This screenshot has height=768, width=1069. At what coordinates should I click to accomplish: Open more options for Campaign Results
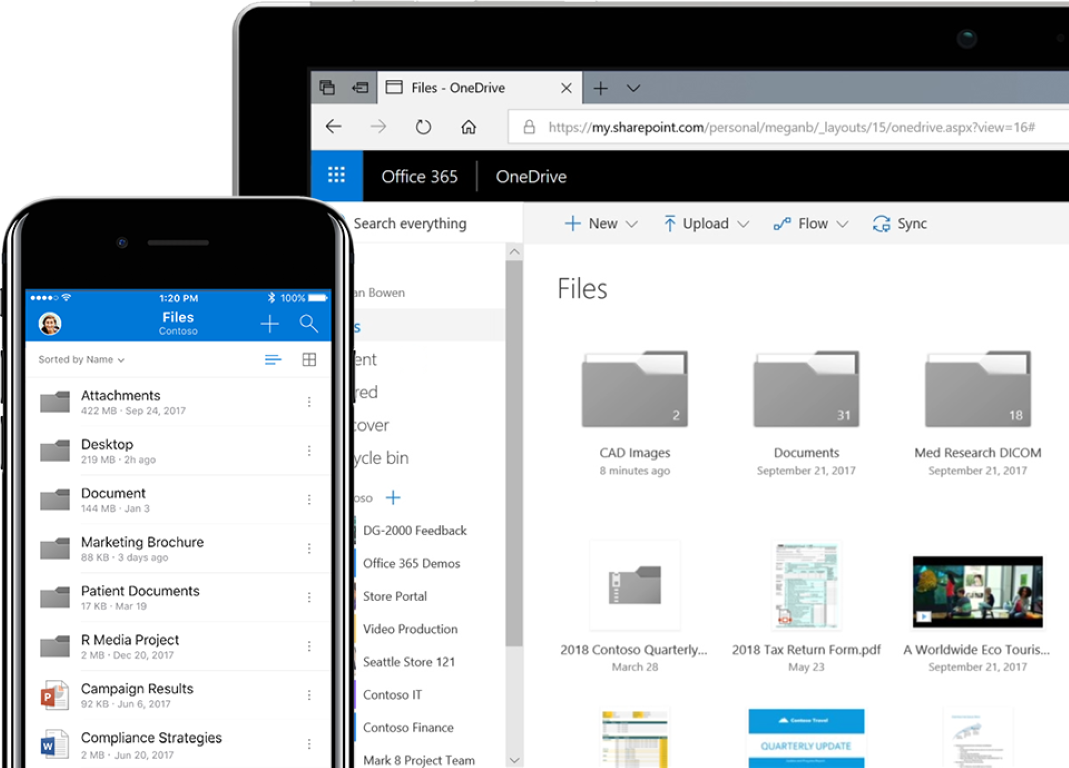(309, 695)
